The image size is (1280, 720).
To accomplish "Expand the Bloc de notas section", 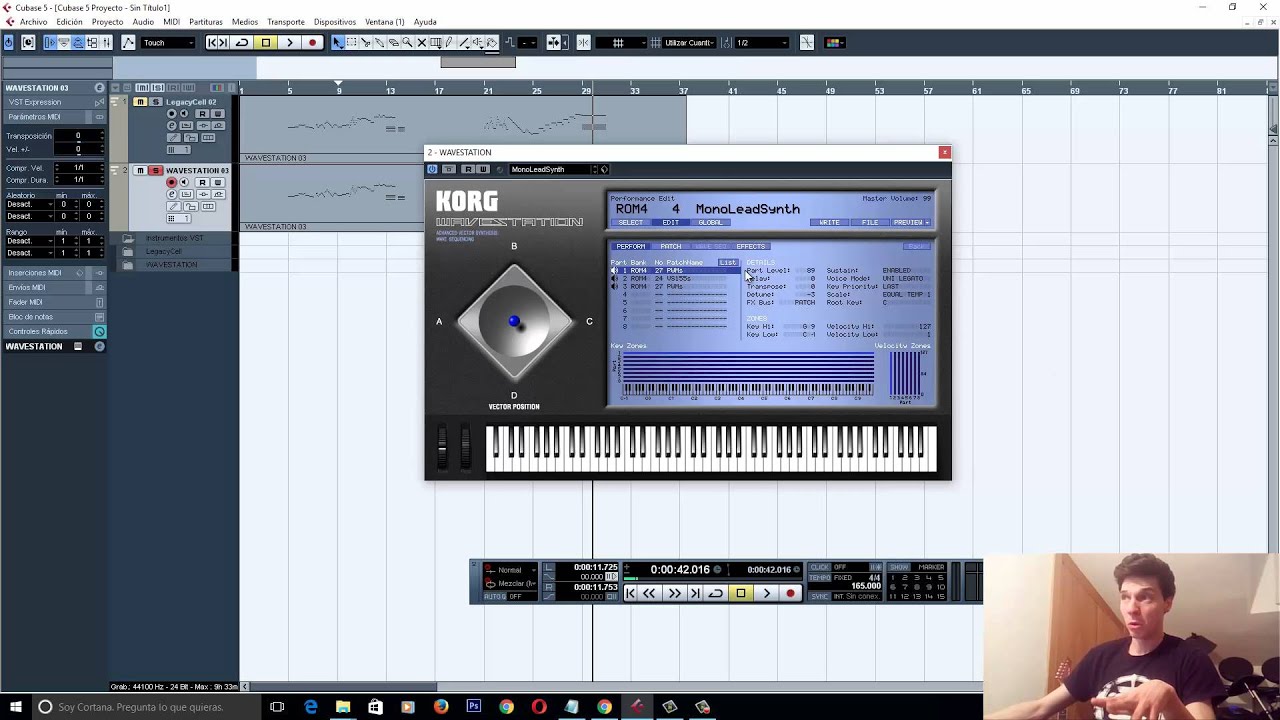I will [x=55, y=317].
